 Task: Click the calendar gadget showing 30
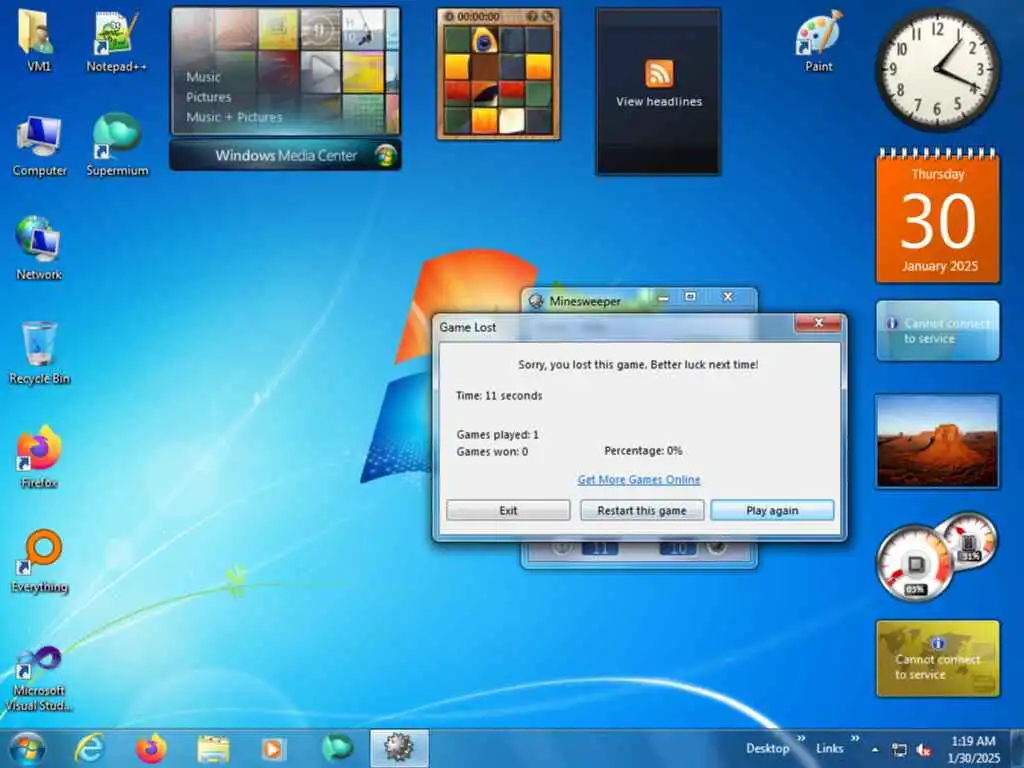(938, 216)
